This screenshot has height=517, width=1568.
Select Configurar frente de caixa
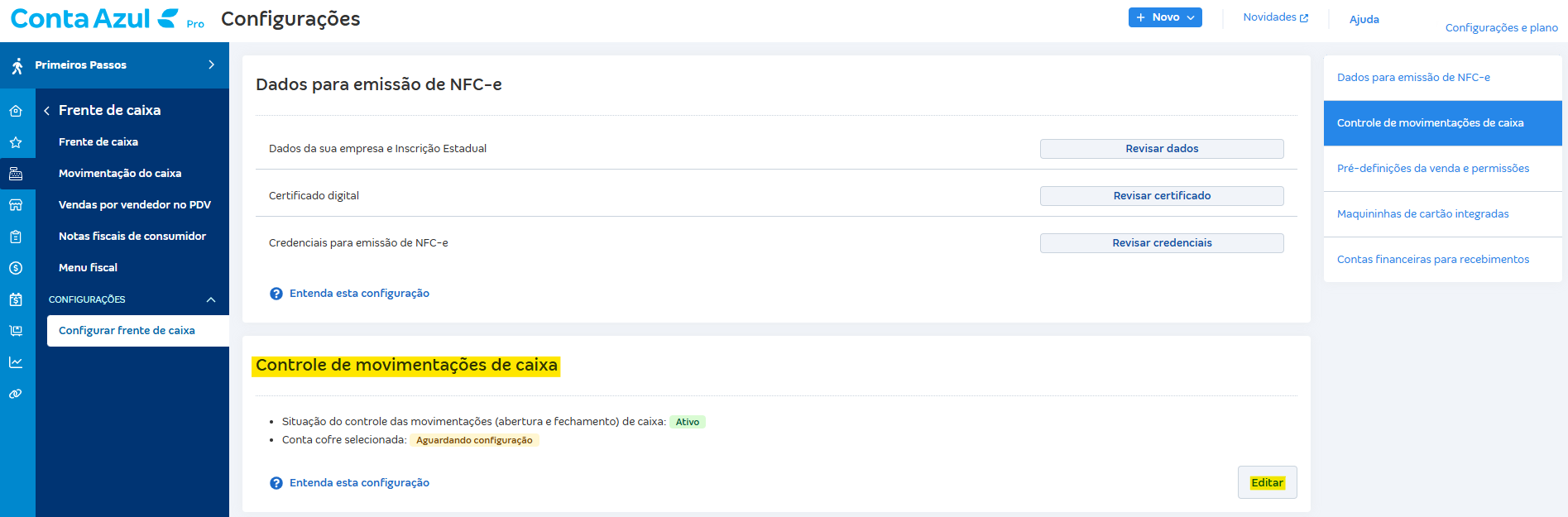click(x=138, y=331)
